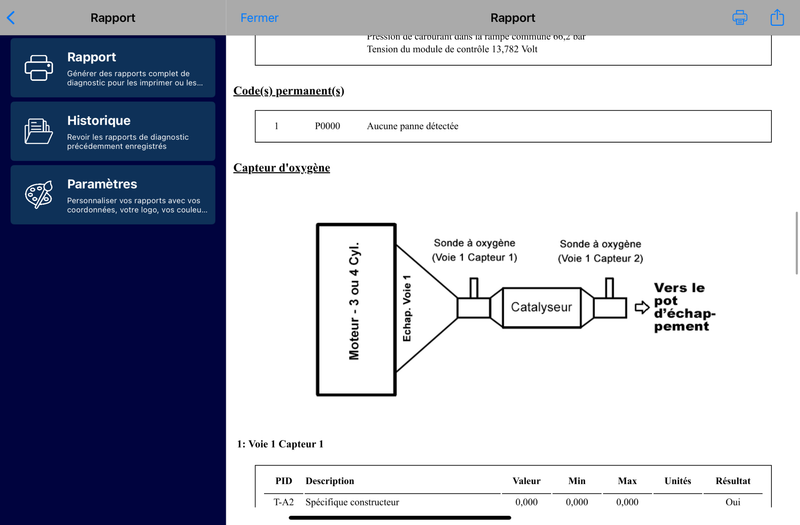Close the report with Fermer

260,18
